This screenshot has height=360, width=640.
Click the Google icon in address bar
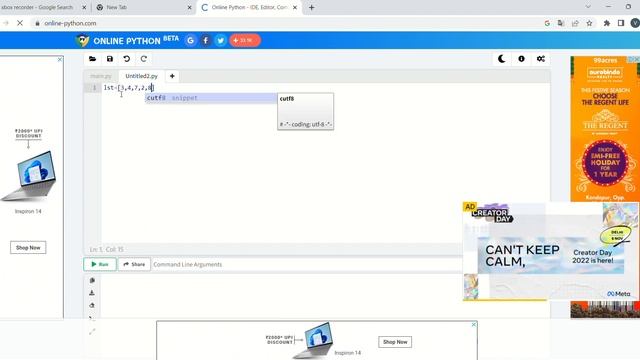547,23
